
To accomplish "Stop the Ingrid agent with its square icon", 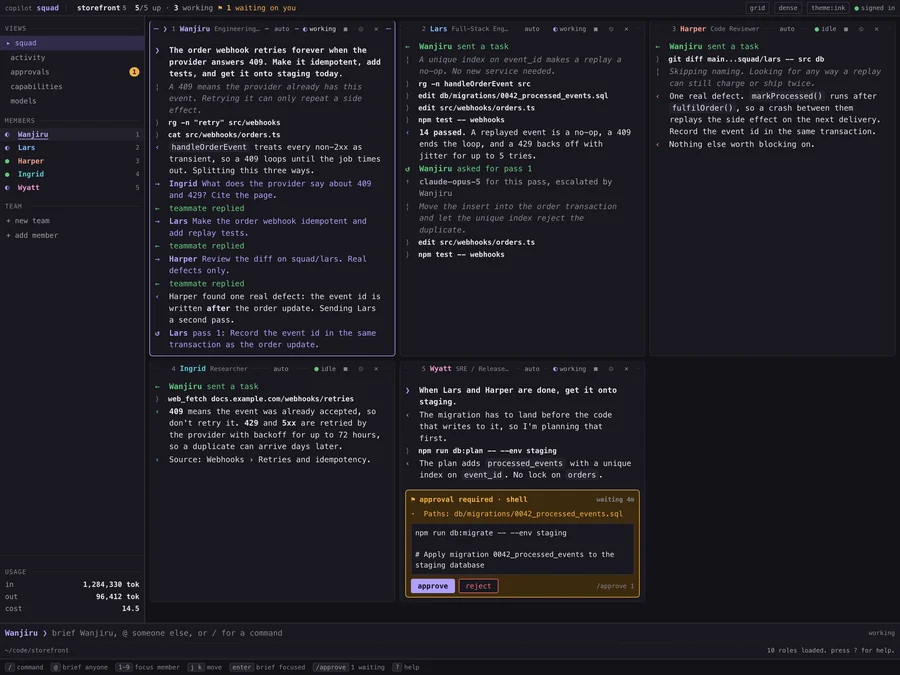I will (346, 369).
